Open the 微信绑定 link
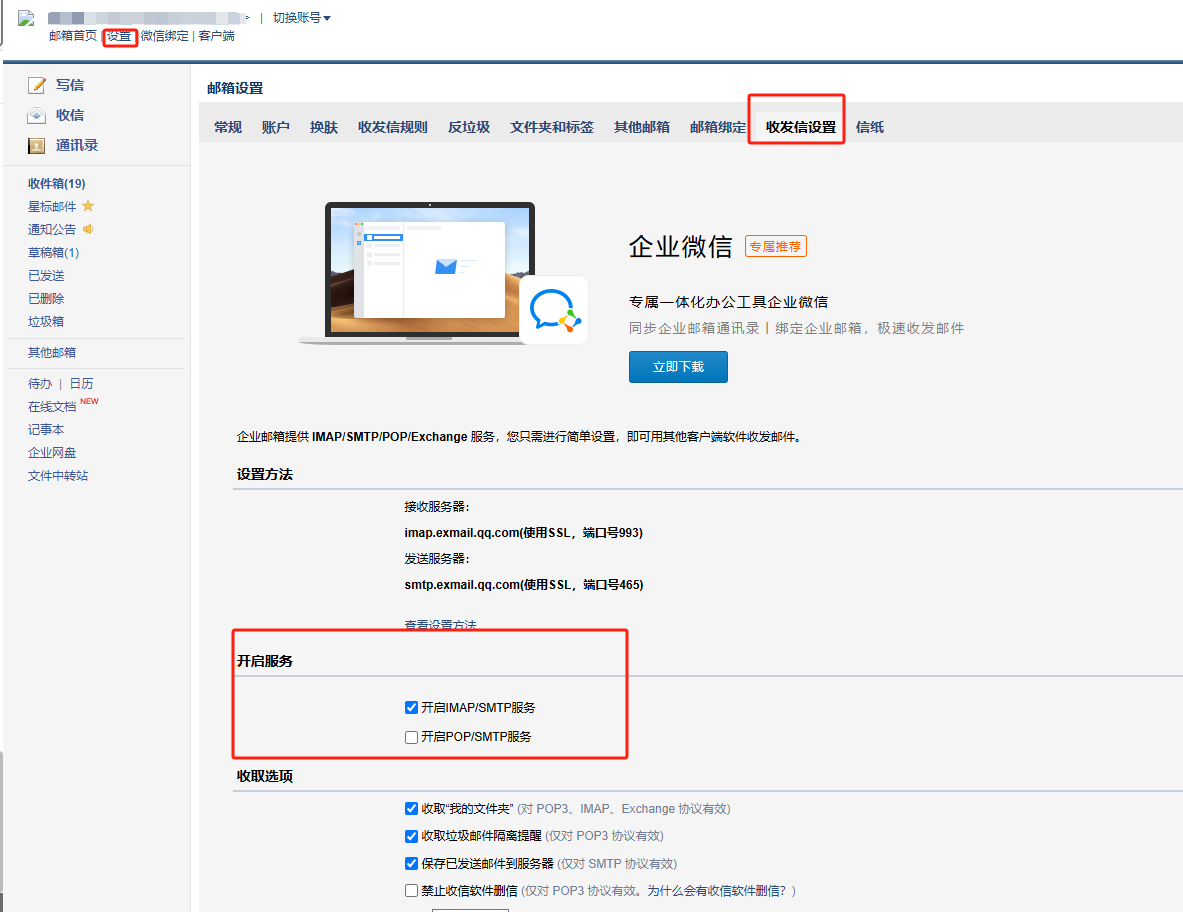The height and width of the screenshot is (912, 1183). coord(164,35)
